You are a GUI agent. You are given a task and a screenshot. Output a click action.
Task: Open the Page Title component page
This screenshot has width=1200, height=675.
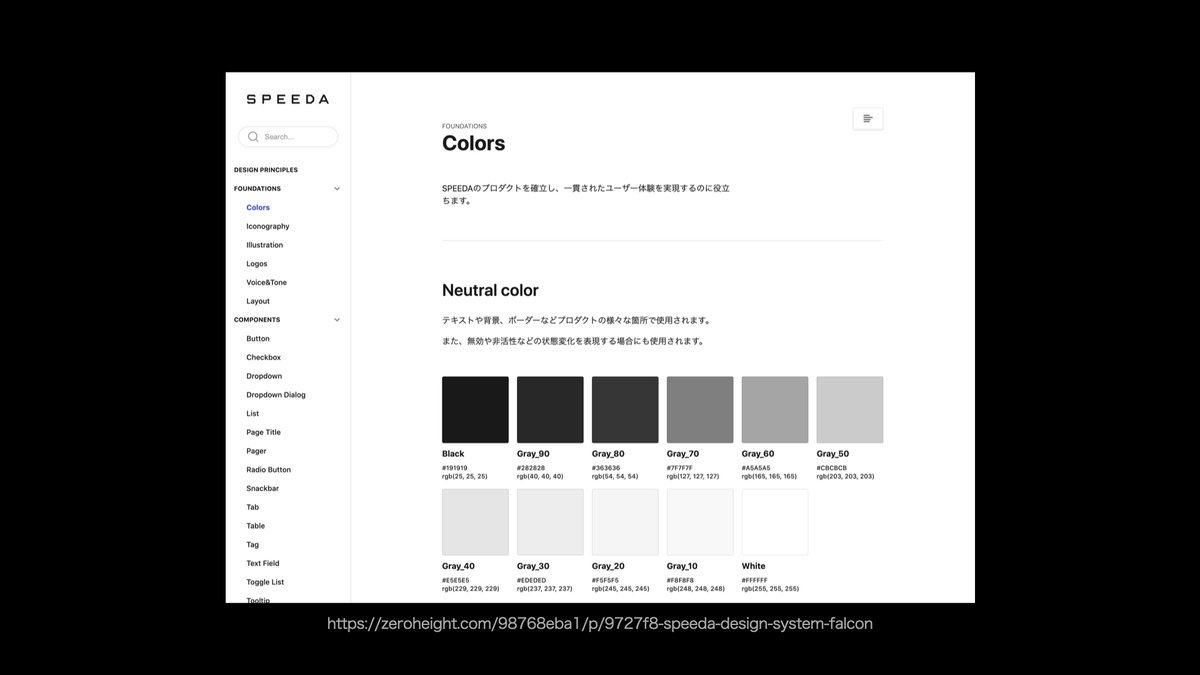264,433
